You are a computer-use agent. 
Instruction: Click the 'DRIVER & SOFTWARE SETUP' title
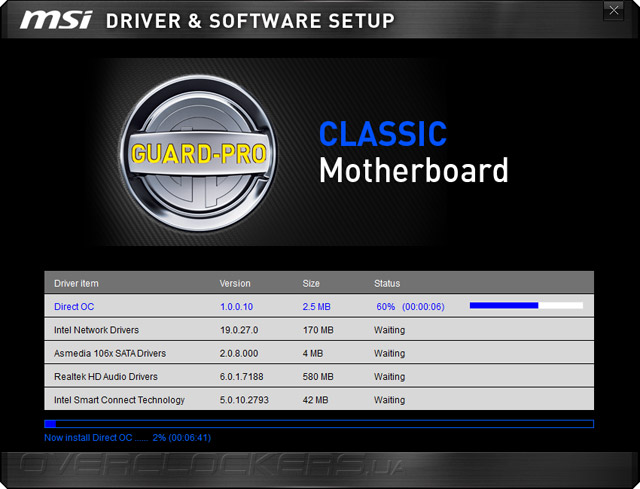[250, 21]
